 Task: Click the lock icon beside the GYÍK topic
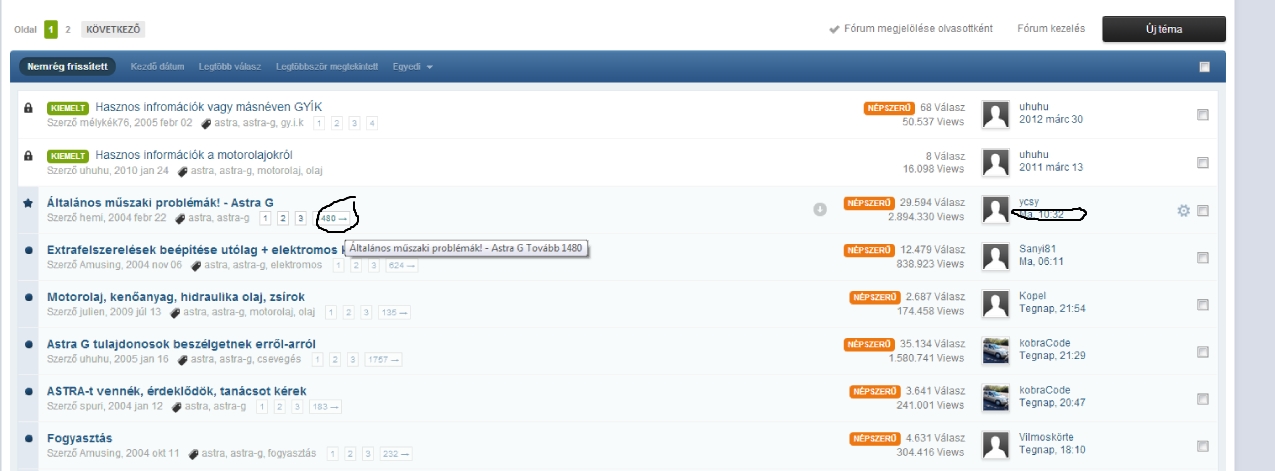pyautogui.click(x=28, y=107)
